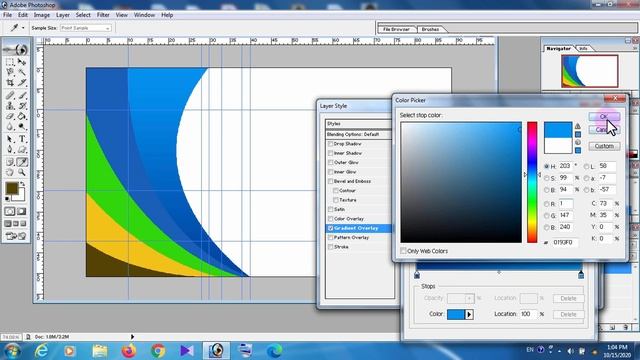Click the Jump to ImageReady icon
The image size is (640, 360).
pyautogui.click(x=16, y=236)
